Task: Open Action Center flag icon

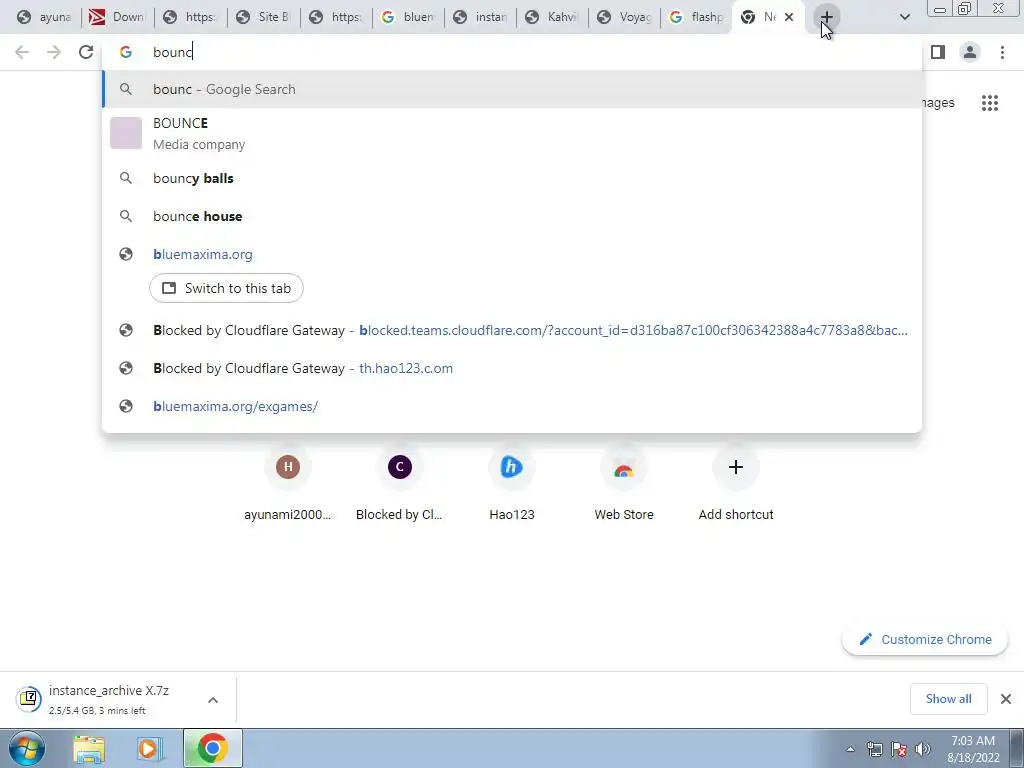Action: tap(899, 749)
